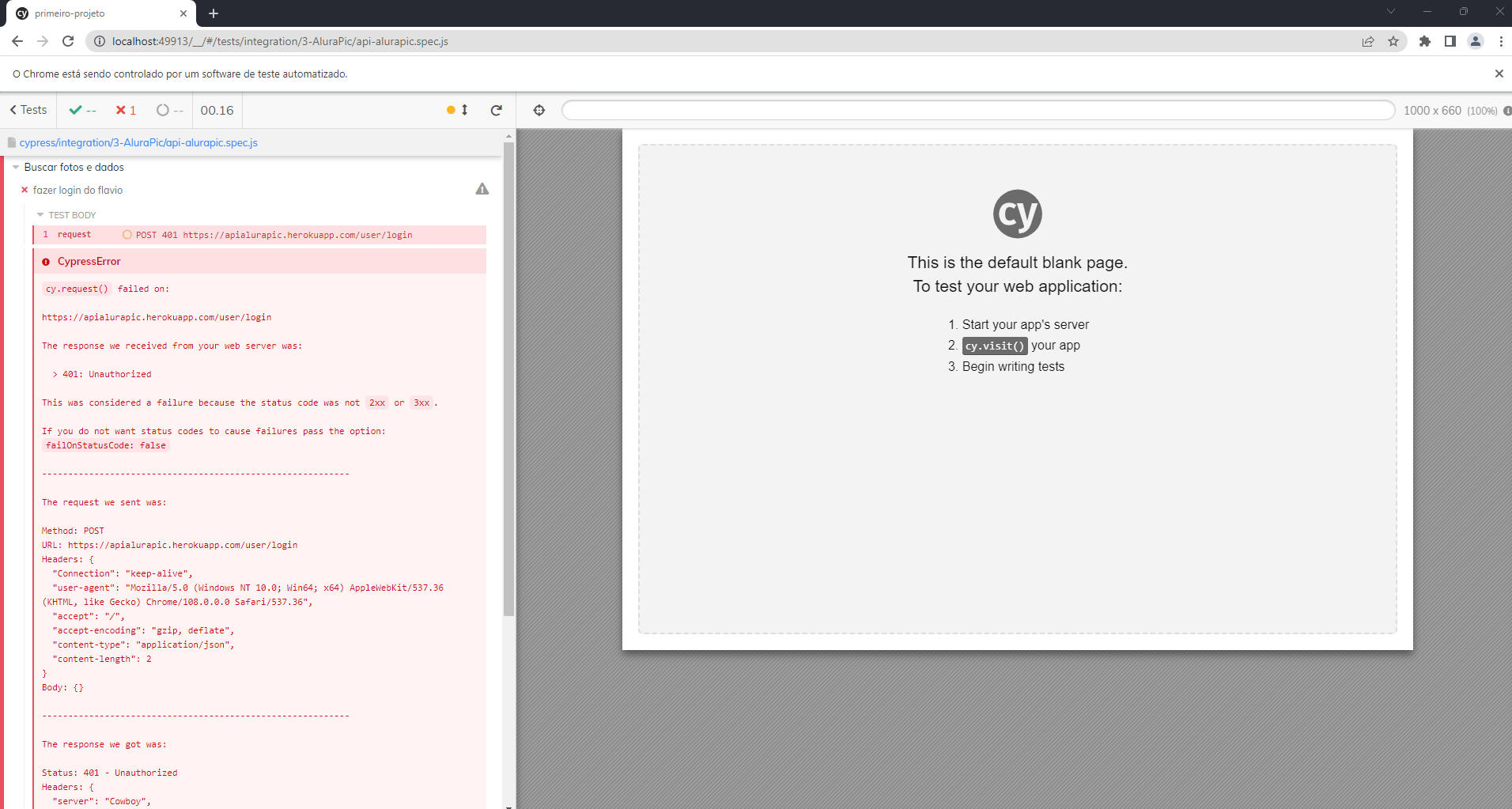Click the passed tests checkmark counter
This screenshot has height=809, width=1512.
pyautogui.click(x=82, y=110)
